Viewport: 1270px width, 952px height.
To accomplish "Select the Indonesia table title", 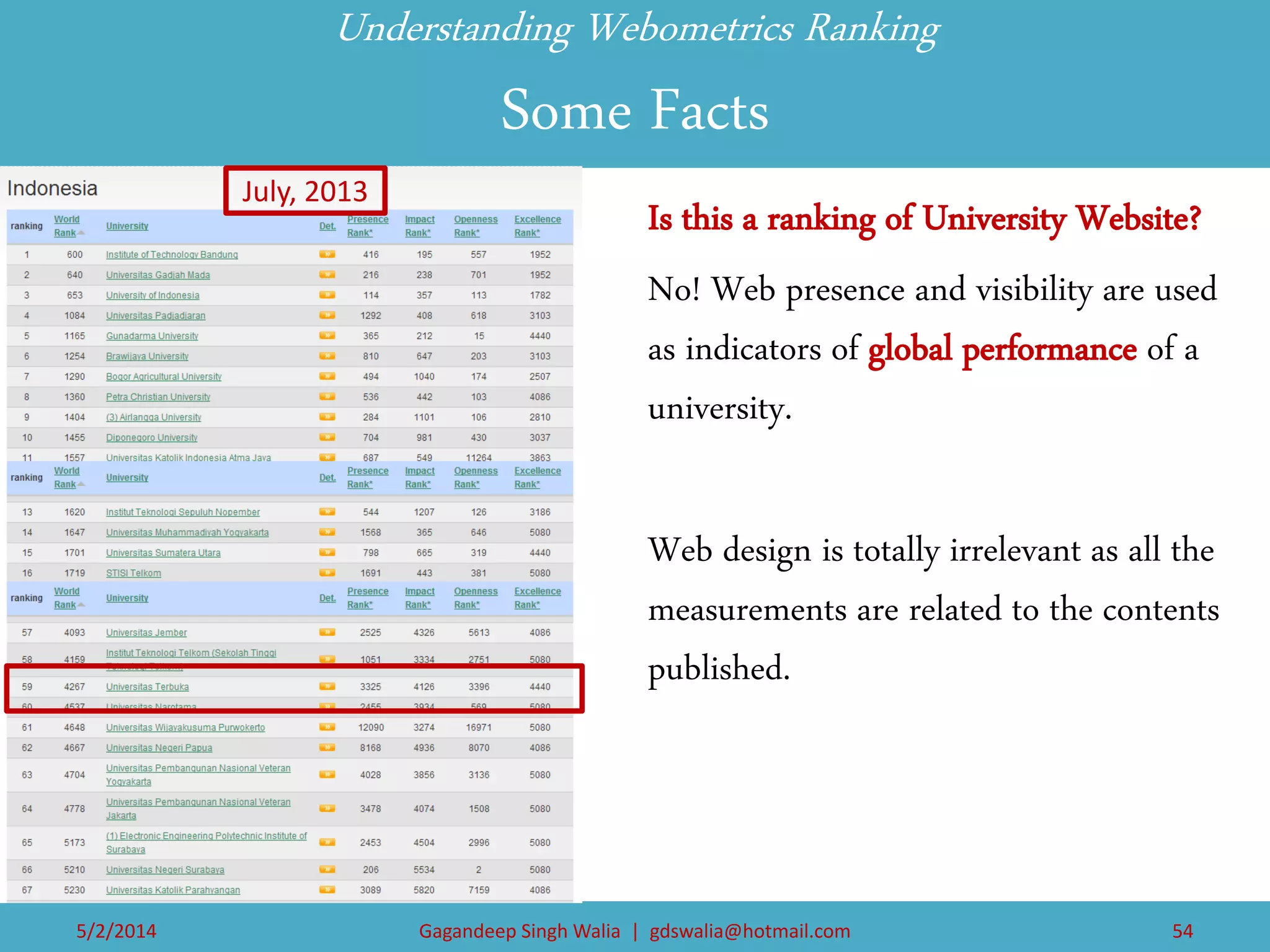I will pos(53,188).
